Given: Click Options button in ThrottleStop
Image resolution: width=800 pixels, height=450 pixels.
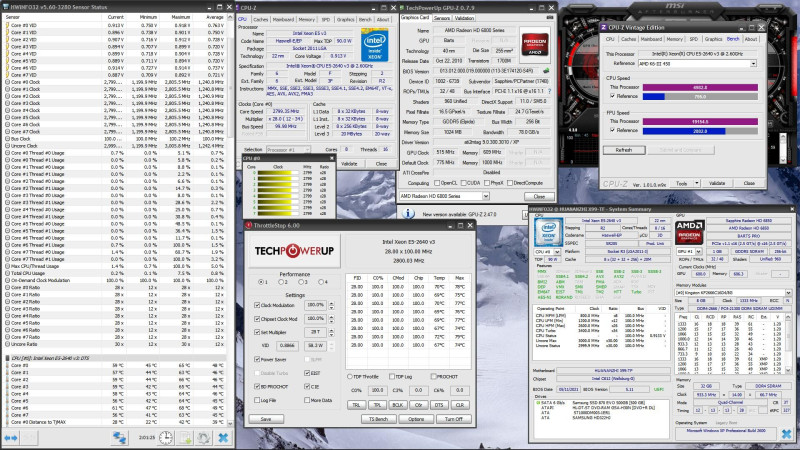Looking at the screenshot, I should [416, 419].
